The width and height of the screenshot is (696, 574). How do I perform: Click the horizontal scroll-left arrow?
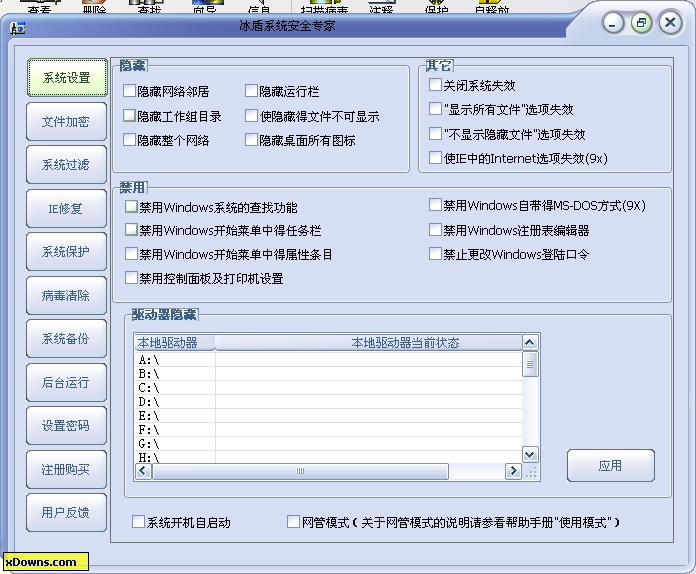142,471
